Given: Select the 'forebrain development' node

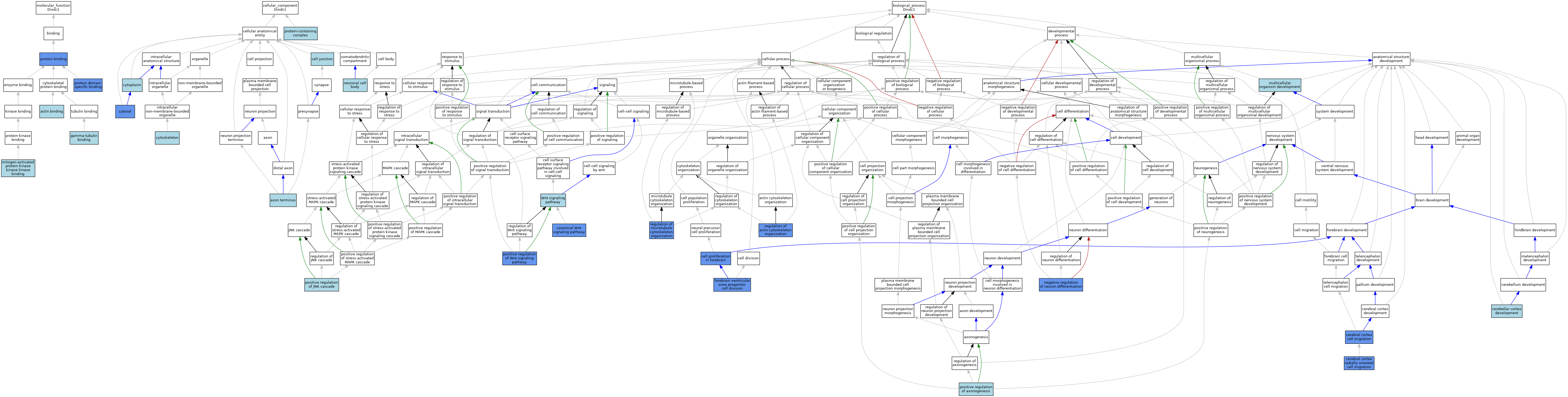Looking at the screenshot, I should [x=1347, y=230].
